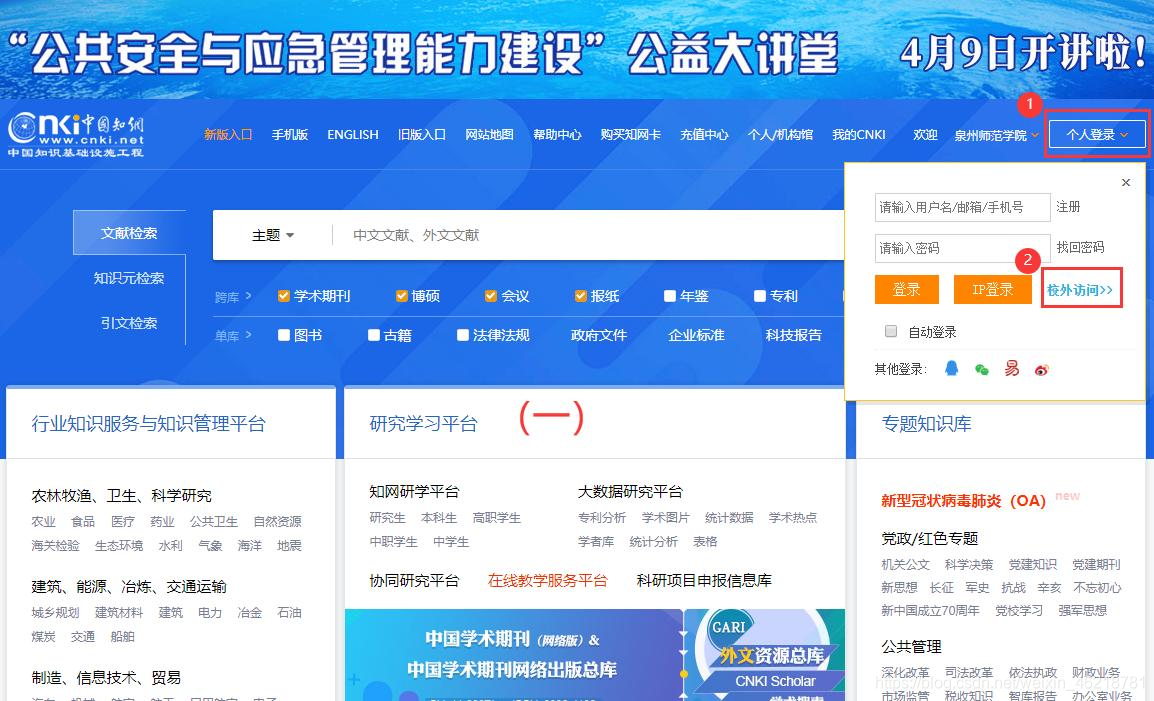Check the 专利 checkbox
This screenshot has width=1154, height=701.
click(760, 296)
